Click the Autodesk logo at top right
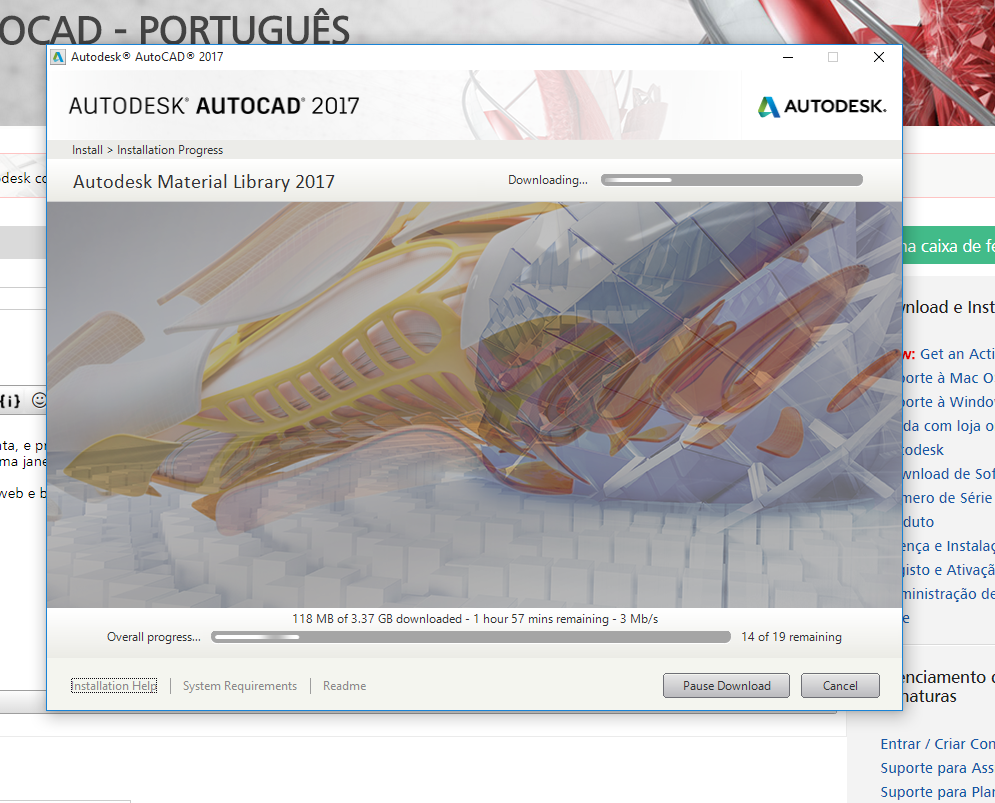Image resolution: width=995 pixels, height=803 pixels. (x=822, y=105)
